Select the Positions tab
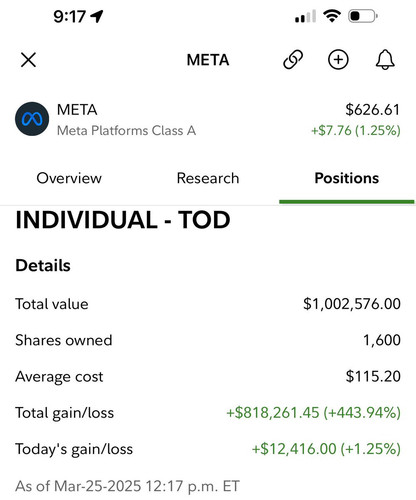Screen dimensions: 416x500 347,178
